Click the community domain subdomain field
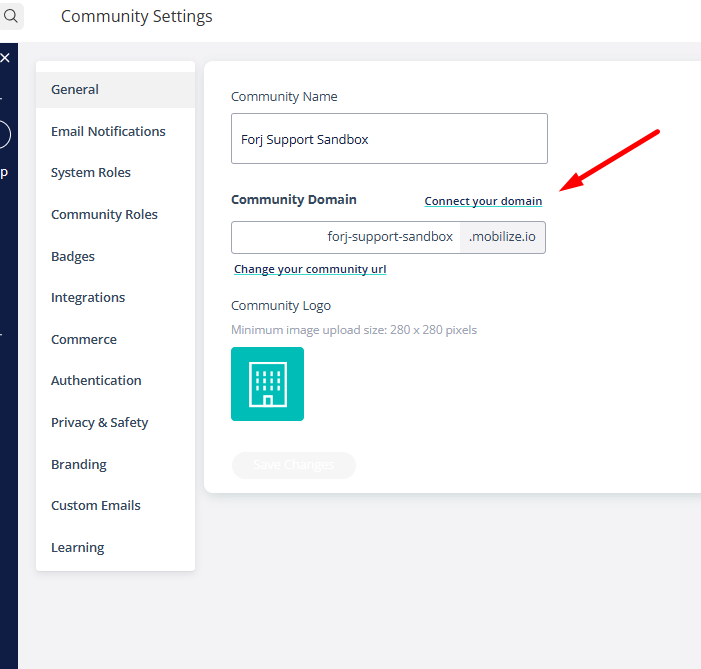This screenshot has width=701, height=669. tap(346, 237)
